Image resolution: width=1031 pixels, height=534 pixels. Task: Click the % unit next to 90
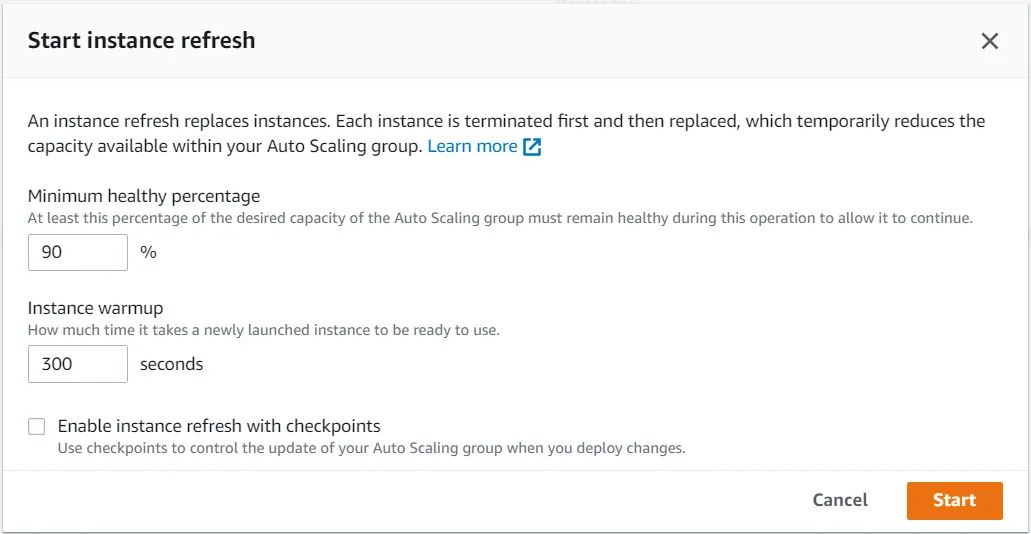coord(148,253)
